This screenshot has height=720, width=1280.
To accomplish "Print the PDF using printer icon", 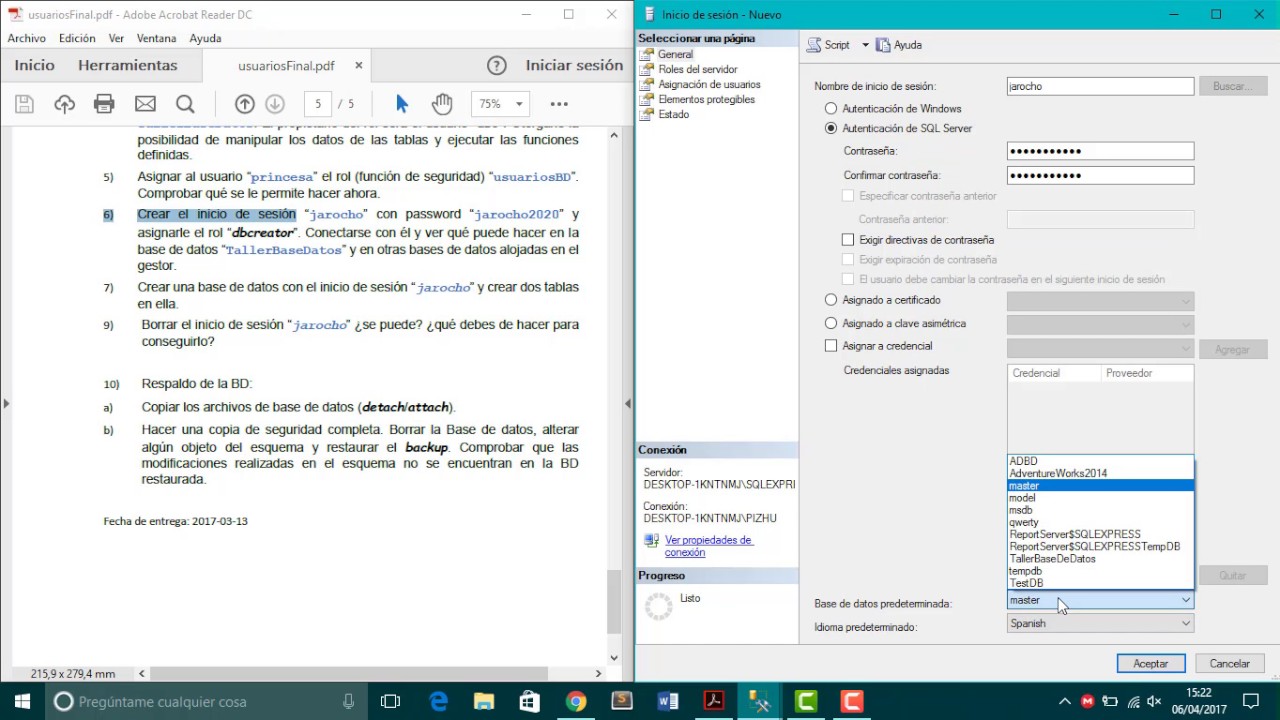I will click(x=104, y=104).
